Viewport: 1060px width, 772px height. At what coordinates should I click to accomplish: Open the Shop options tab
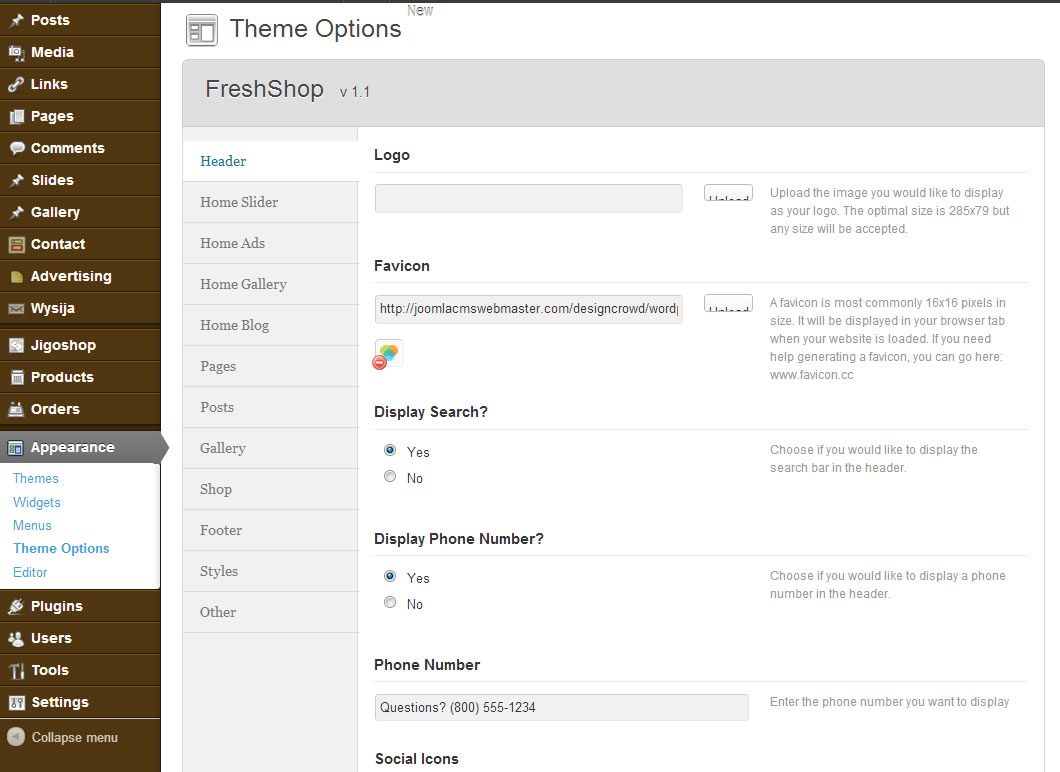(x=270, y=489)
